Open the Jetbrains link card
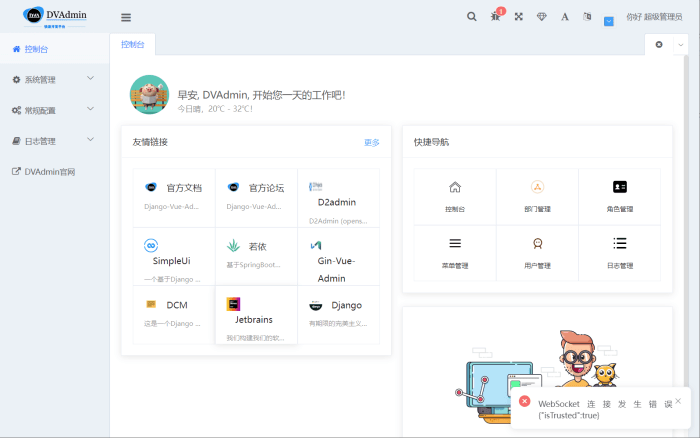This screenshot has width=700, height=438. 256,315
